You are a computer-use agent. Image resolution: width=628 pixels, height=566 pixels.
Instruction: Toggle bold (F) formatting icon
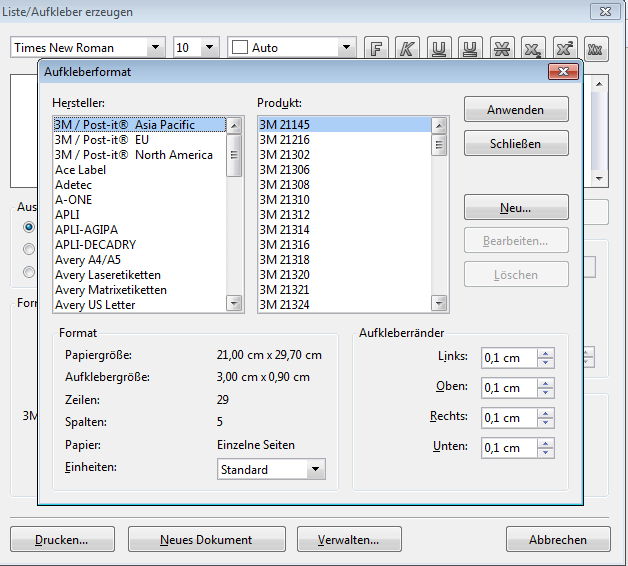(x=376, y=49)
